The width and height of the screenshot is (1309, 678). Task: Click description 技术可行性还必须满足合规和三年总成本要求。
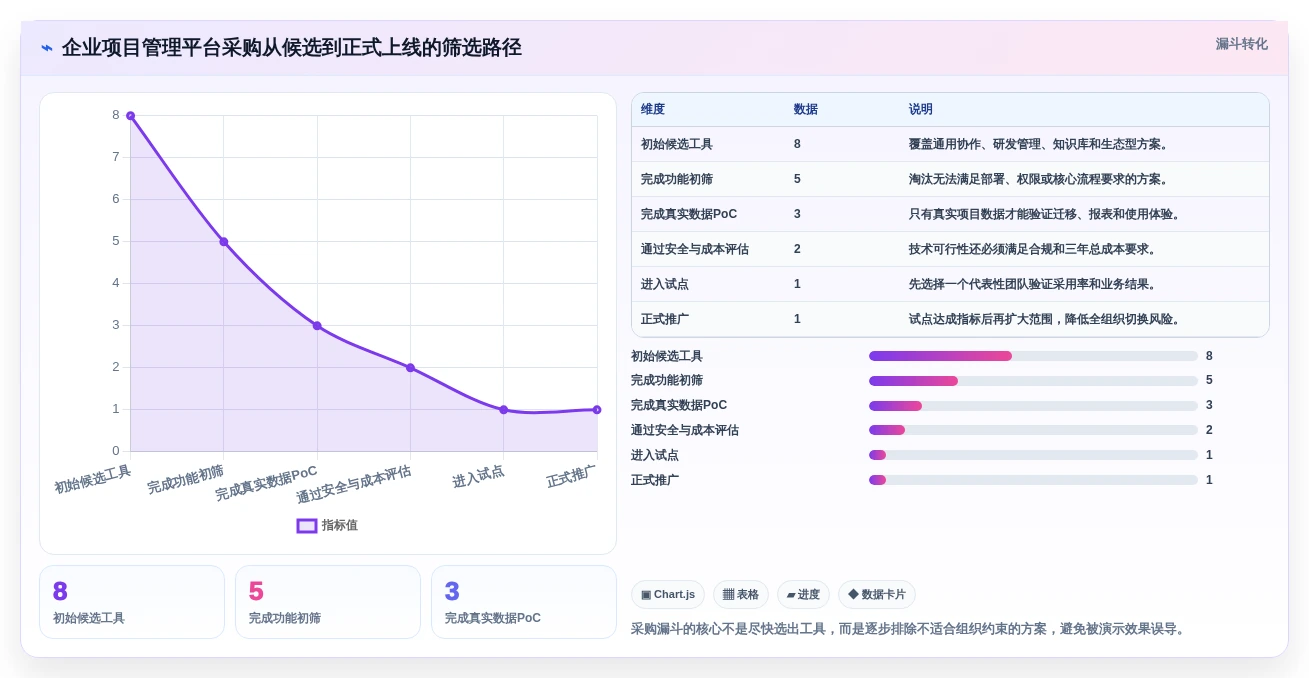(x=1034, y=249)
